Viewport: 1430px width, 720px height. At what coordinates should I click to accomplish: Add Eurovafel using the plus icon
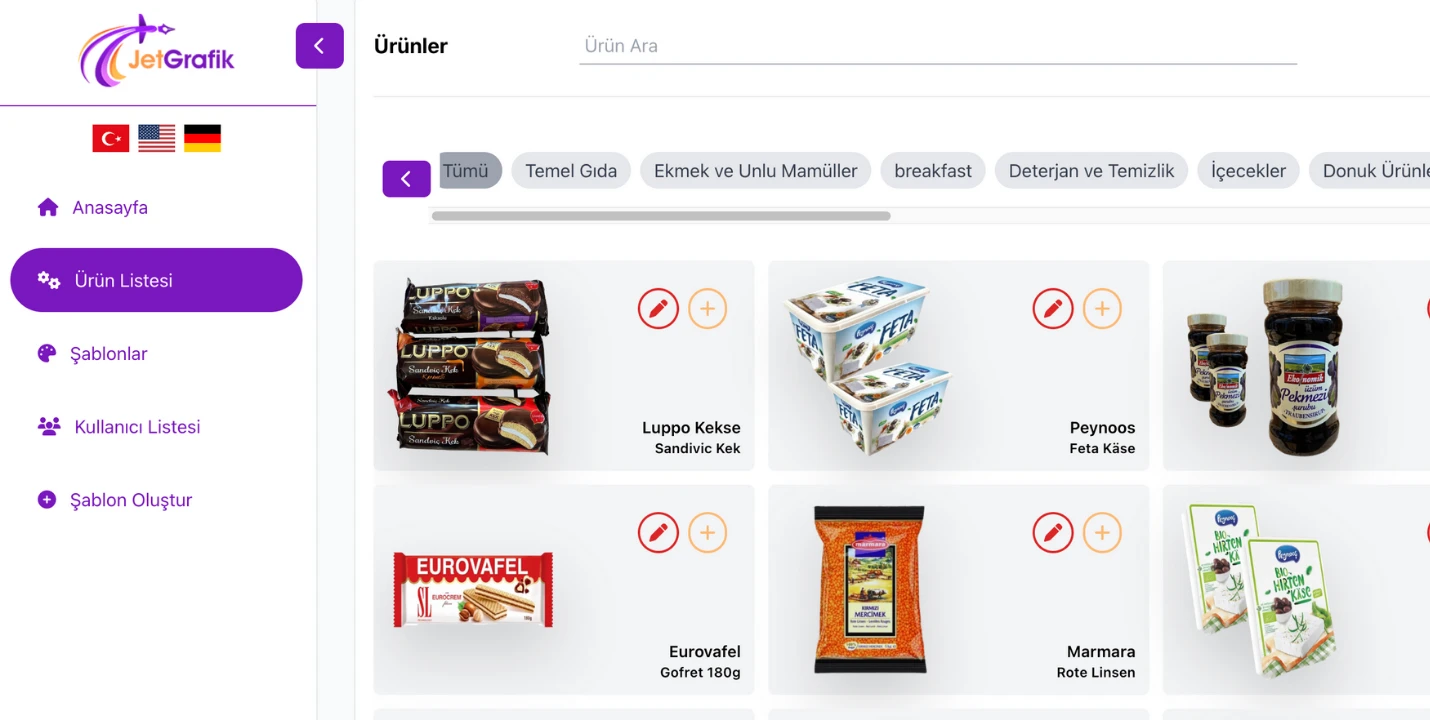point(707,533)
